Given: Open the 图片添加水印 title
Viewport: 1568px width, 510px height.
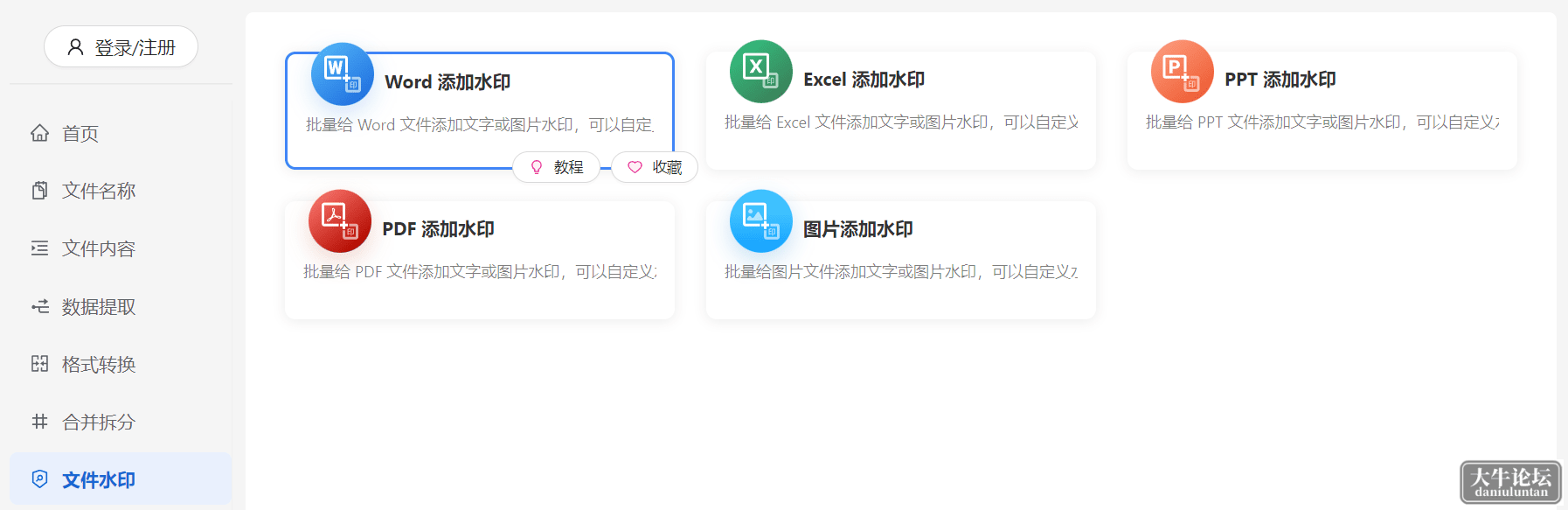Looking at the screenshot, I should [858, 229].
